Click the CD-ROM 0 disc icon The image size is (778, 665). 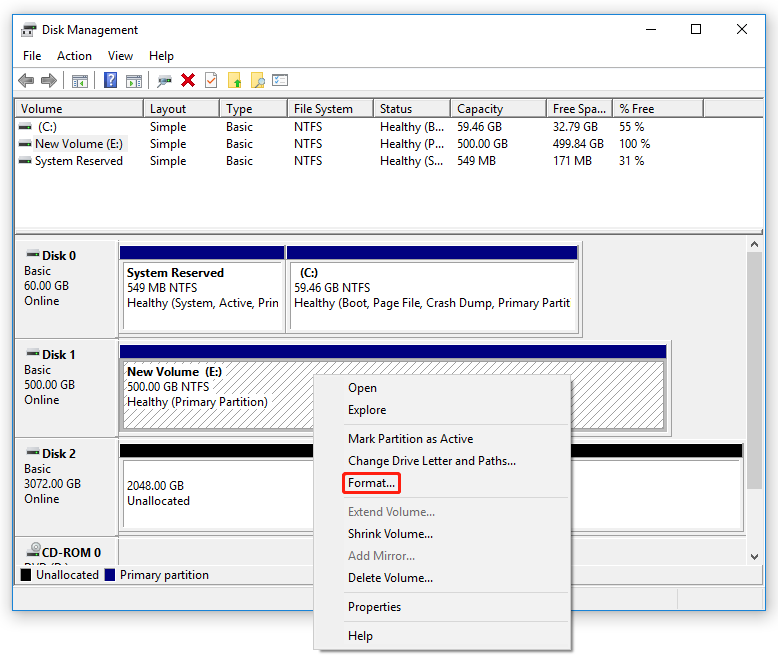pyautogui.click(x=34, y=550)
